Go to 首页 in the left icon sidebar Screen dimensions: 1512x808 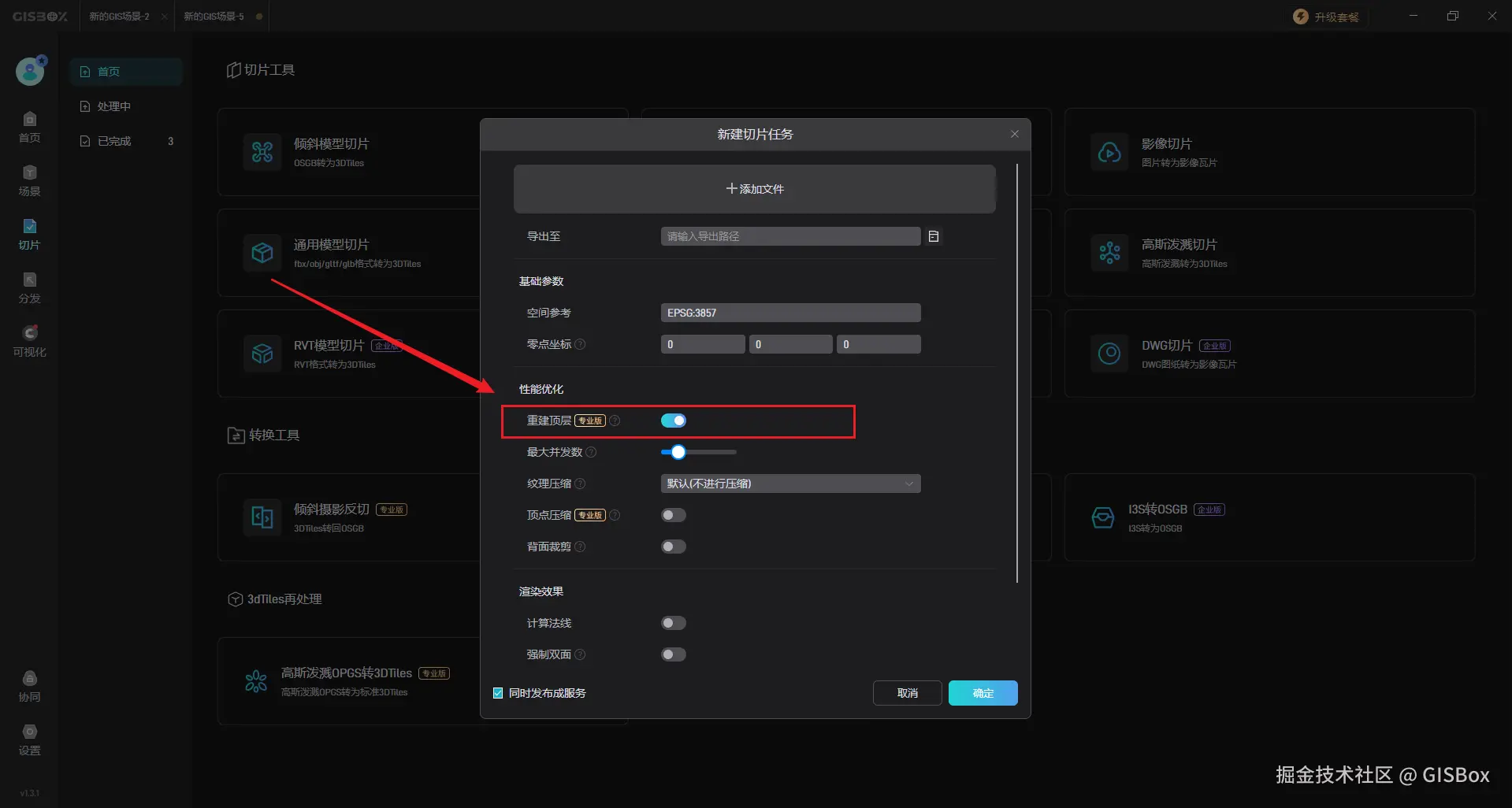coord(30,127)
